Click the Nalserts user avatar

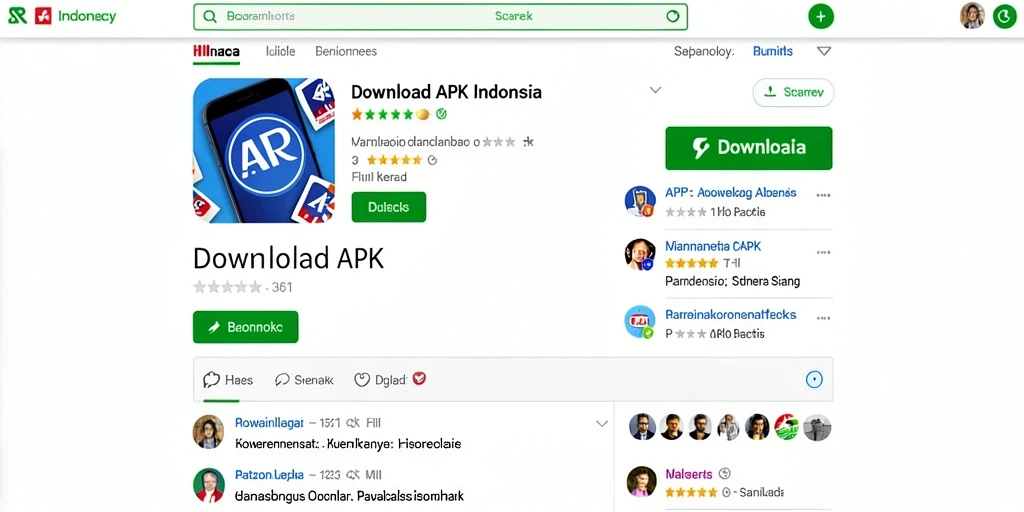[641, 482]
